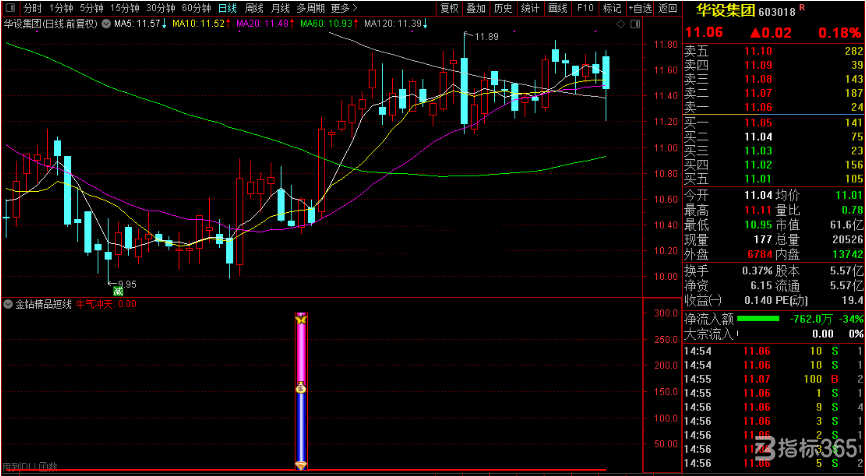Image resolution: width=866 pixels, height=476 pixels.
Task: Click the MA60 moving average label
Action: coord(329,24)
